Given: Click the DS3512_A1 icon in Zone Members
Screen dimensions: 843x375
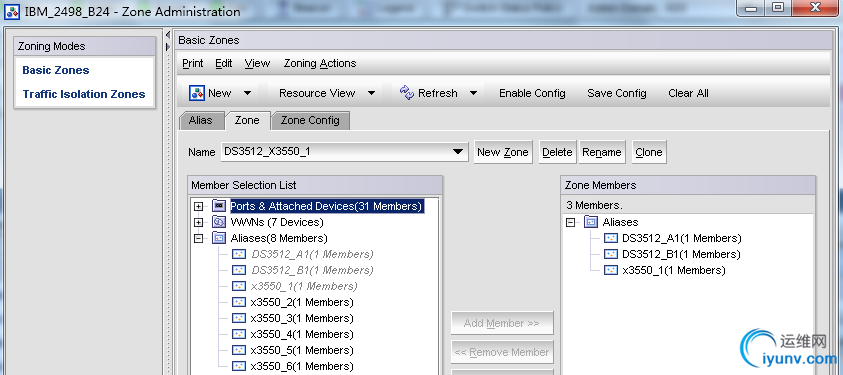Looking at the screenshot, I should (x=611, y=238).
